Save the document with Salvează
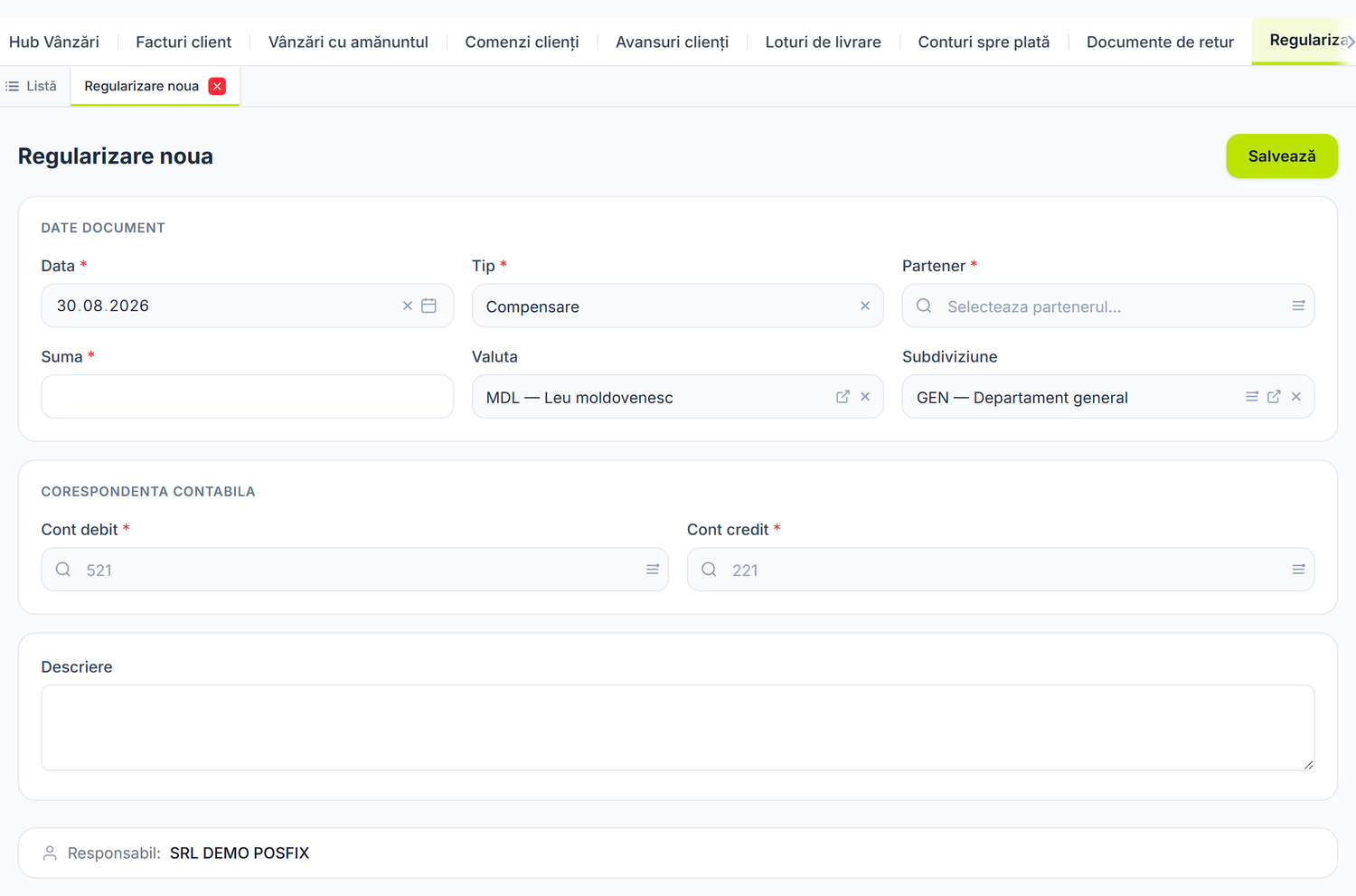Viewport: 1356px width, 896px height. [1282, 156]
